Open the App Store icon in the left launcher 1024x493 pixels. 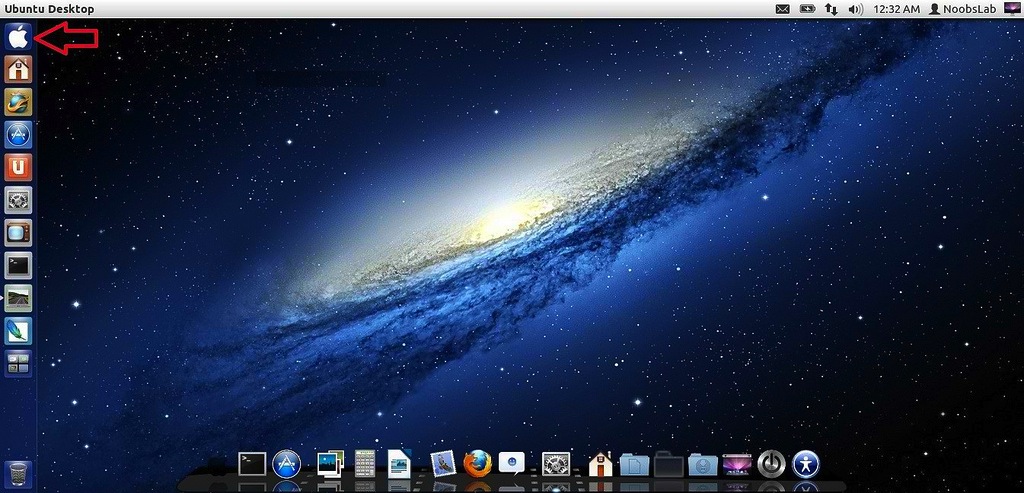(18, 135)
